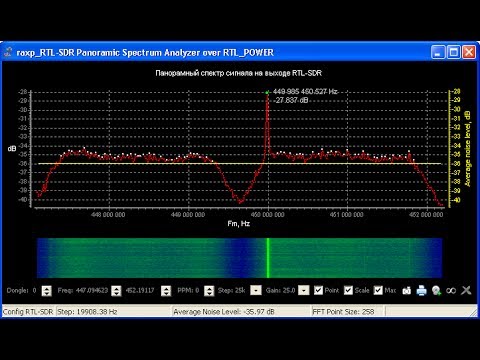Click the start frequency value 447.094623
The image size is (480, 360).
tap(92, 290)
